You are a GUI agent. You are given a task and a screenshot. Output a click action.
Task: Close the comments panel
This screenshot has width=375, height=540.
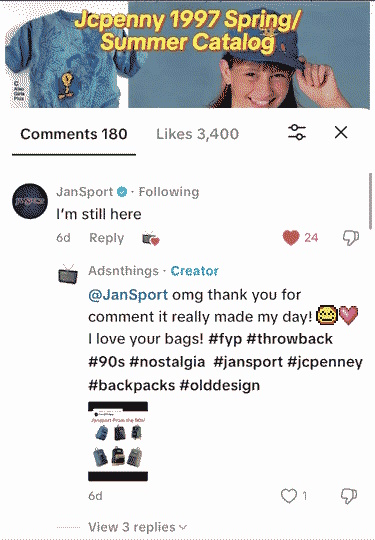click(x=341, y=132)
